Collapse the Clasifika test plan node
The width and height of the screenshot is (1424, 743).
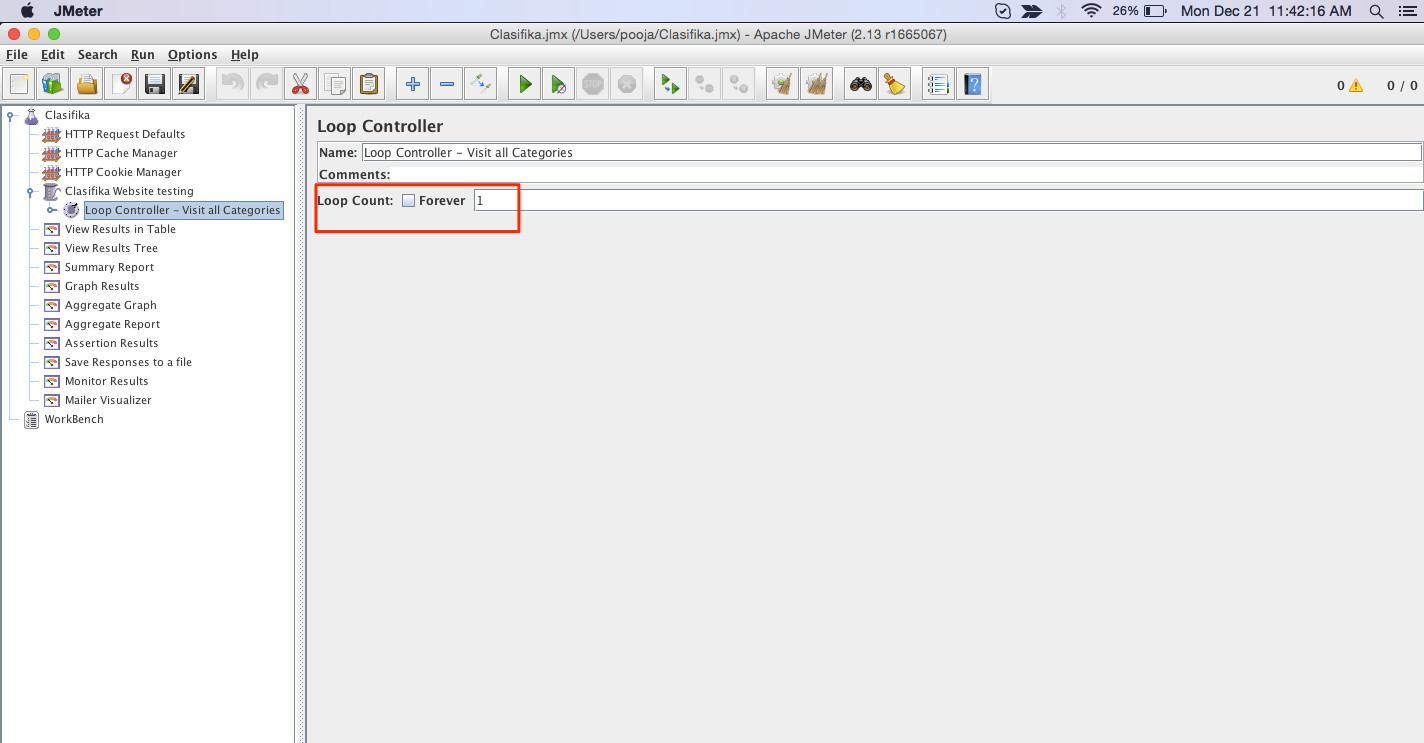tap(11, 116)
